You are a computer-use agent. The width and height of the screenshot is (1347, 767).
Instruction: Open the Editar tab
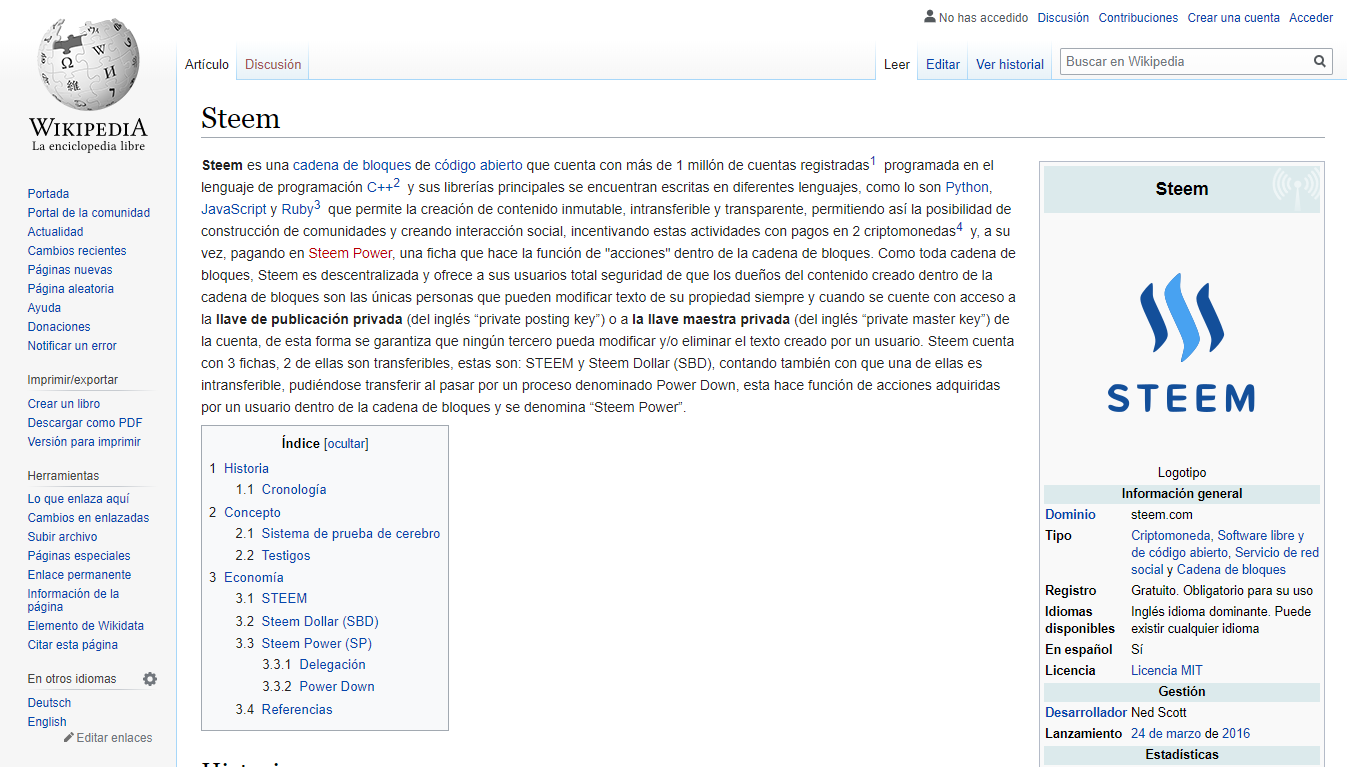pyautogui.click(x=943, y=64)
